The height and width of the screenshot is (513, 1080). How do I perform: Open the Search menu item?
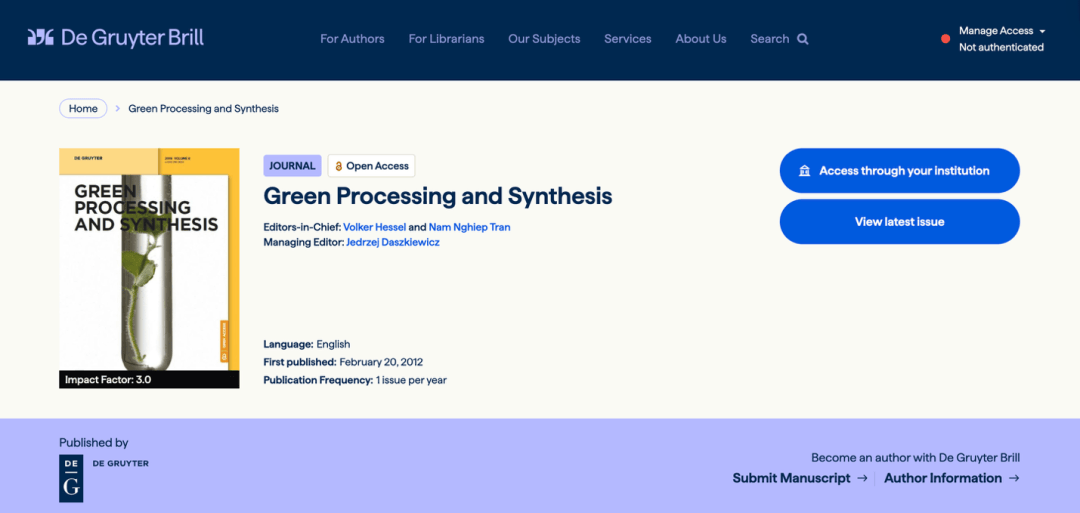779,39
